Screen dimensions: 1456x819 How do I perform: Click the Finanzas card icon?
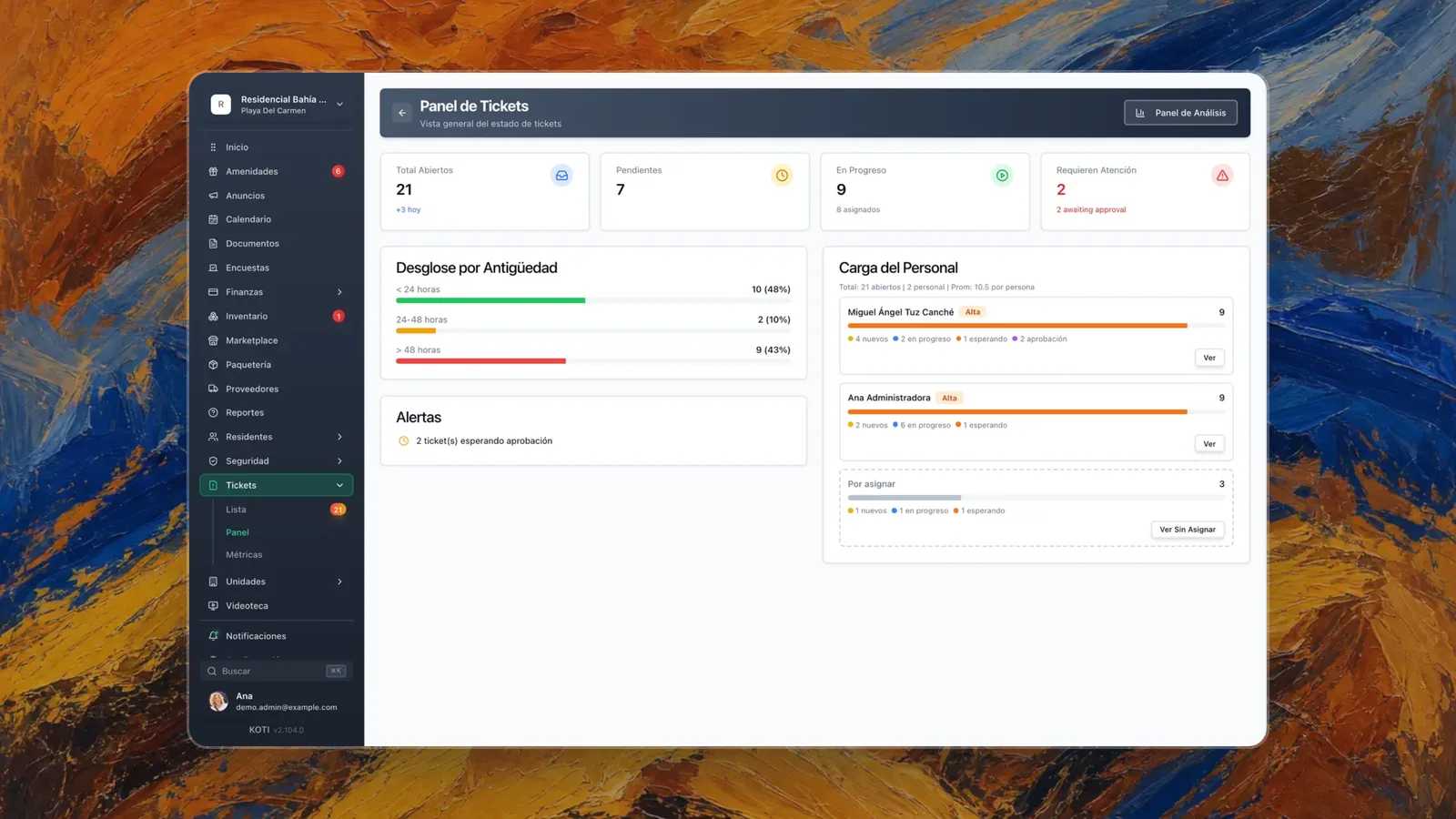[213, 292]
